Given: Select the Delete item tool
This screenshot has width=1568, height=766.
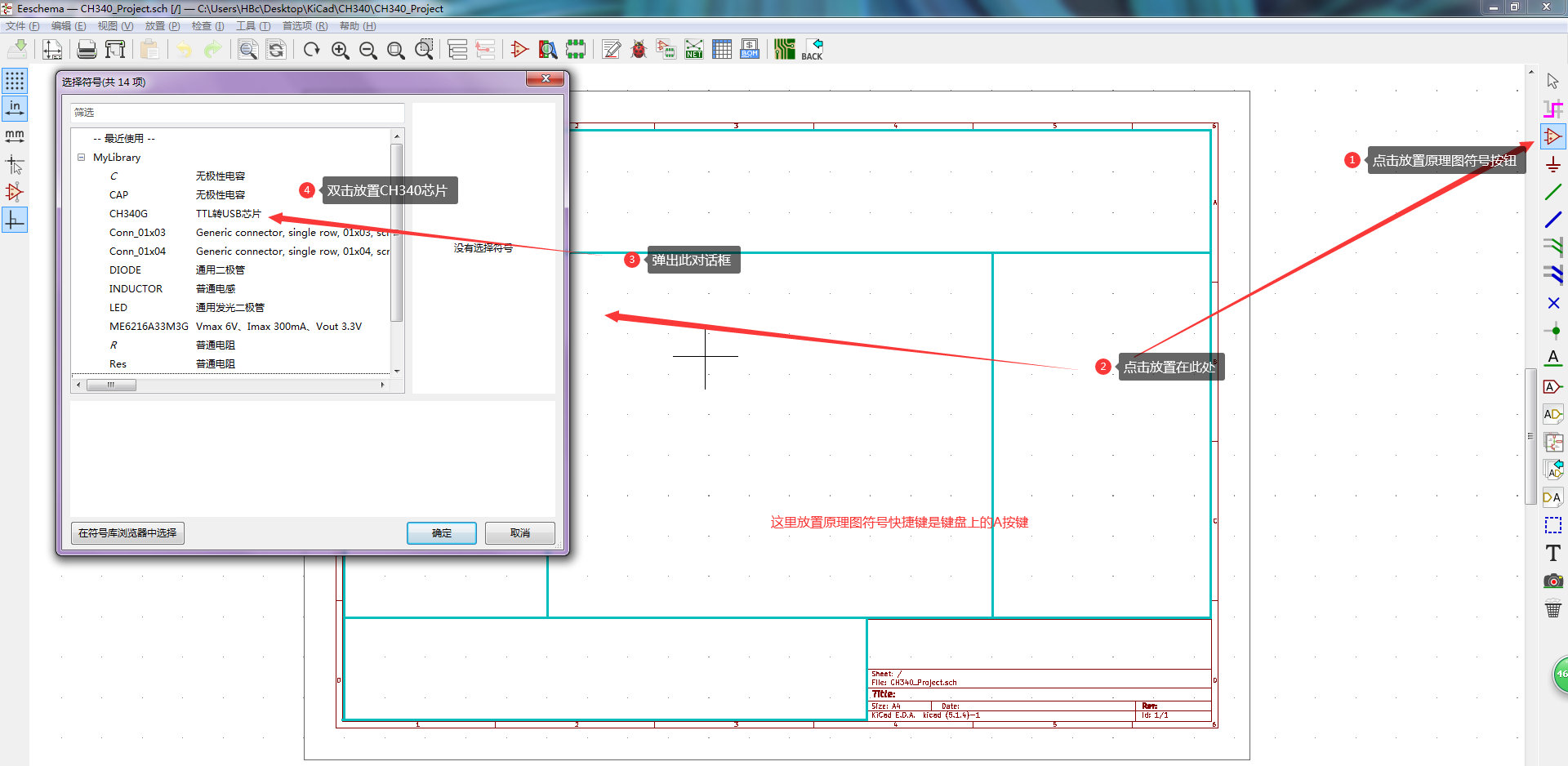Looking at the screenshot, I should pos(1553,608).
